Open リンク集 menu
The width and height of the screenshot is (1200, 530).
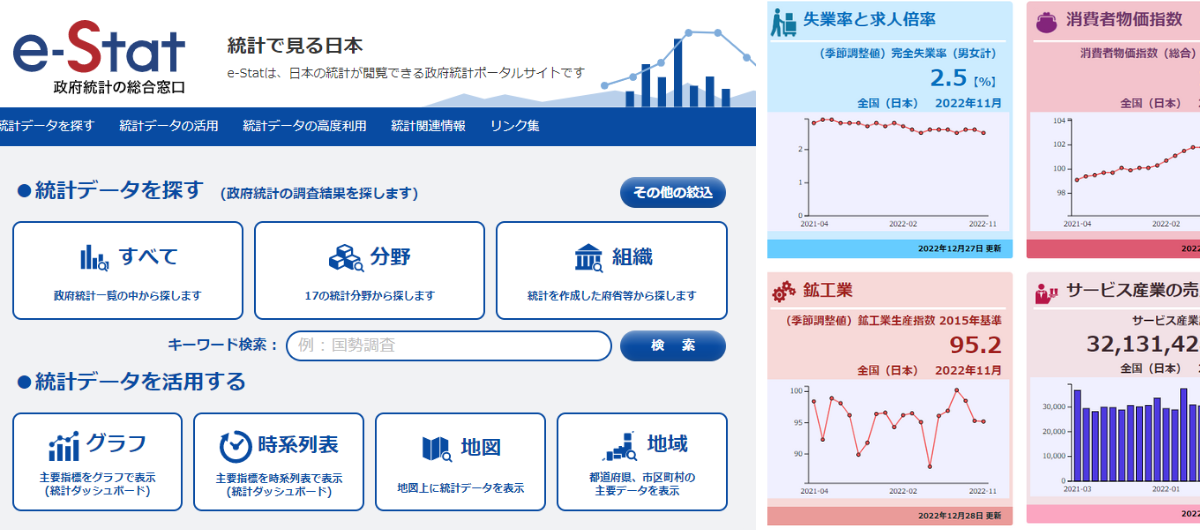[x=515, y=126]
